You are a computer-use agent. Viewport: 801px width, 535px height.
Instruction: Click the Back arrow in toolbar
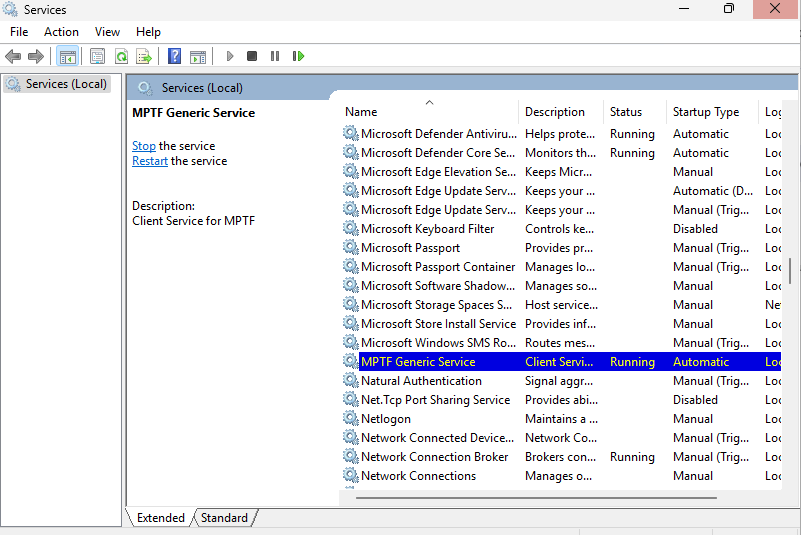13,56
